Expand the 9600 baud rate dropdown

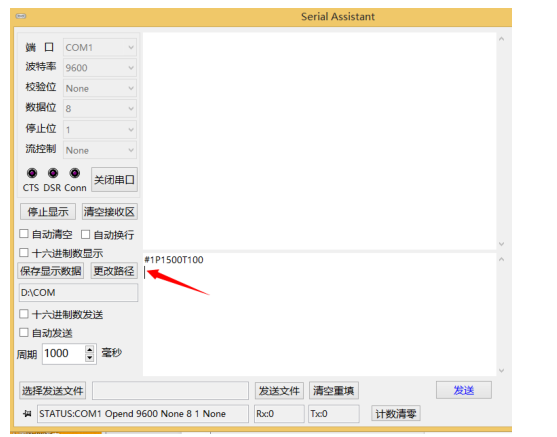tap(100, 68)
